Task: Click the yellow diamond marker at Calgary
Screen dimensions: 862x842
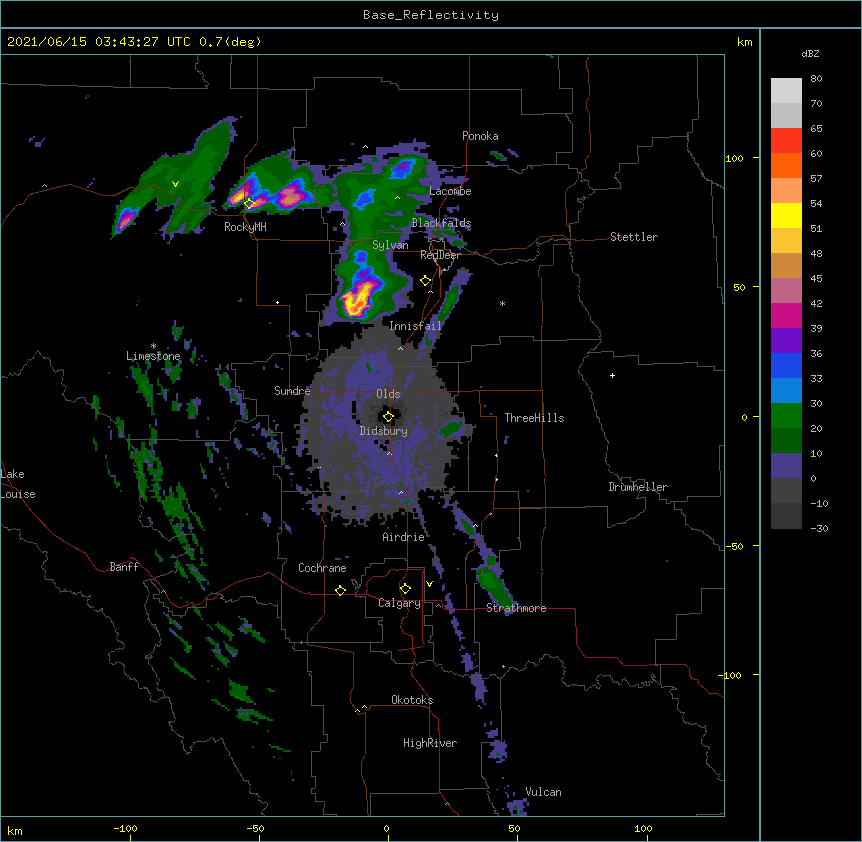Action: 405,589
